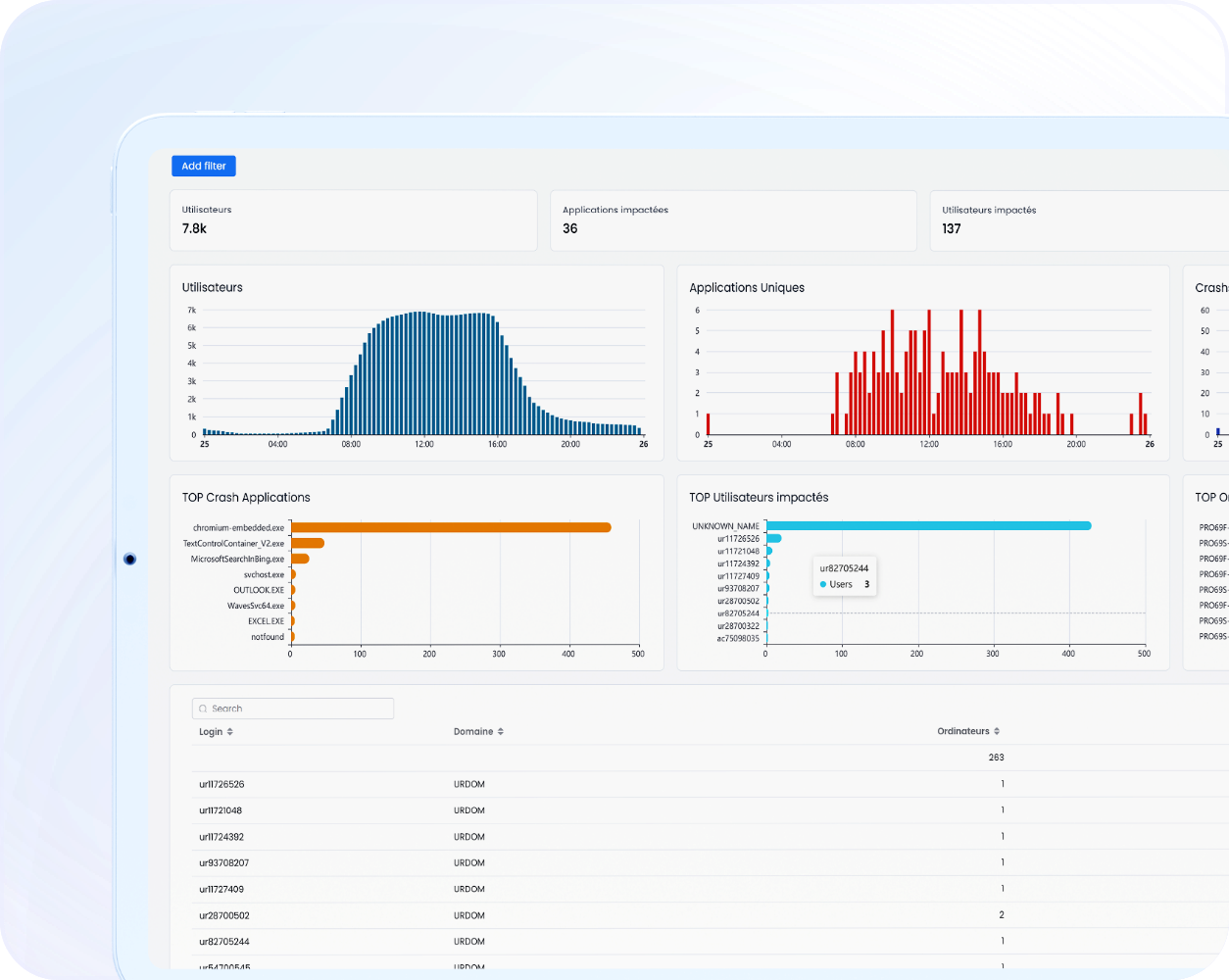Screen dimensions: 1229x980
Task: Click the first red bar at 25 in Applications Uniques
Action: (x=708, y=423)
